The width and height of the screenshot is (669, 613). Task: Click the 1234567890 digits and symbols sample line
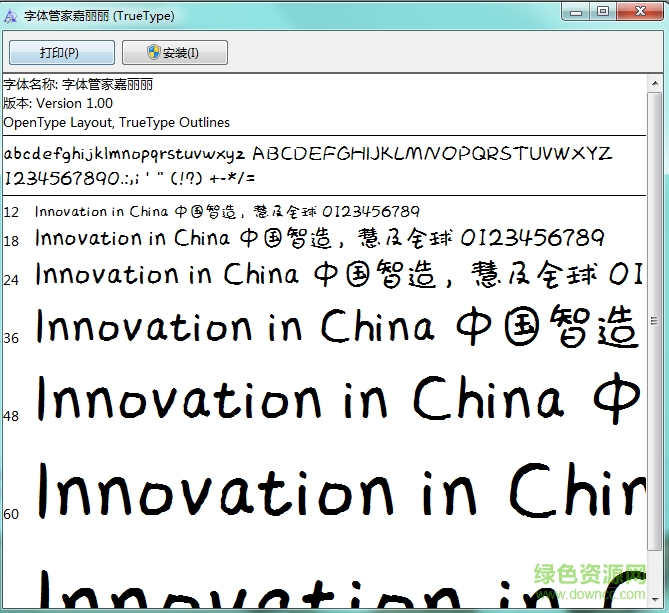[130, 178]
